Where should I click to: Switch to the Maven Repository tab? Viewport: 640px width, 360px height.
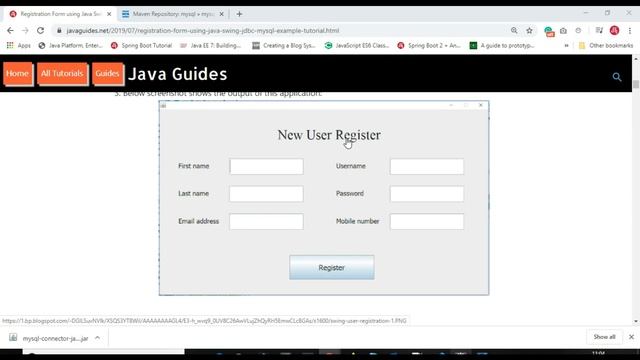point(173,14)
